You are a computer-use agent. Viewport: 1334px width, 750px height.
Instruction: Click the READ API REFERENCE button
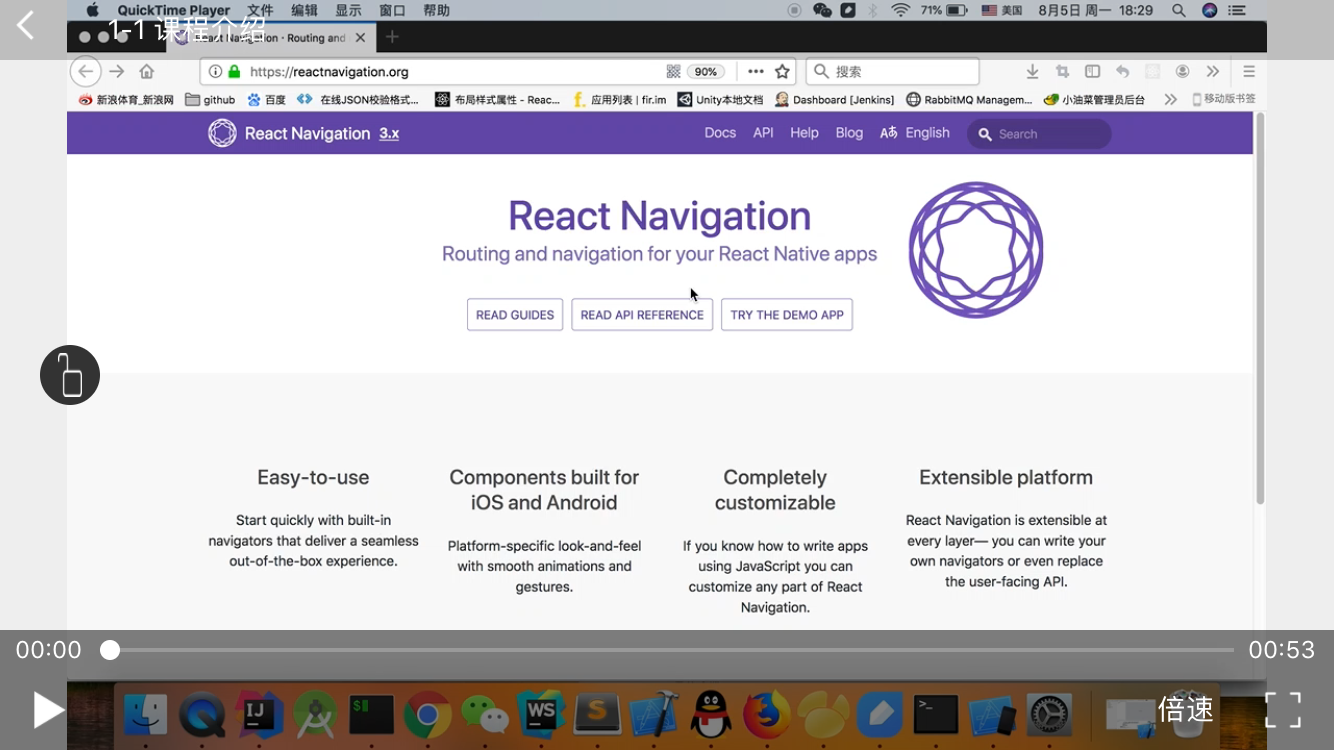(x=642, y=315)
